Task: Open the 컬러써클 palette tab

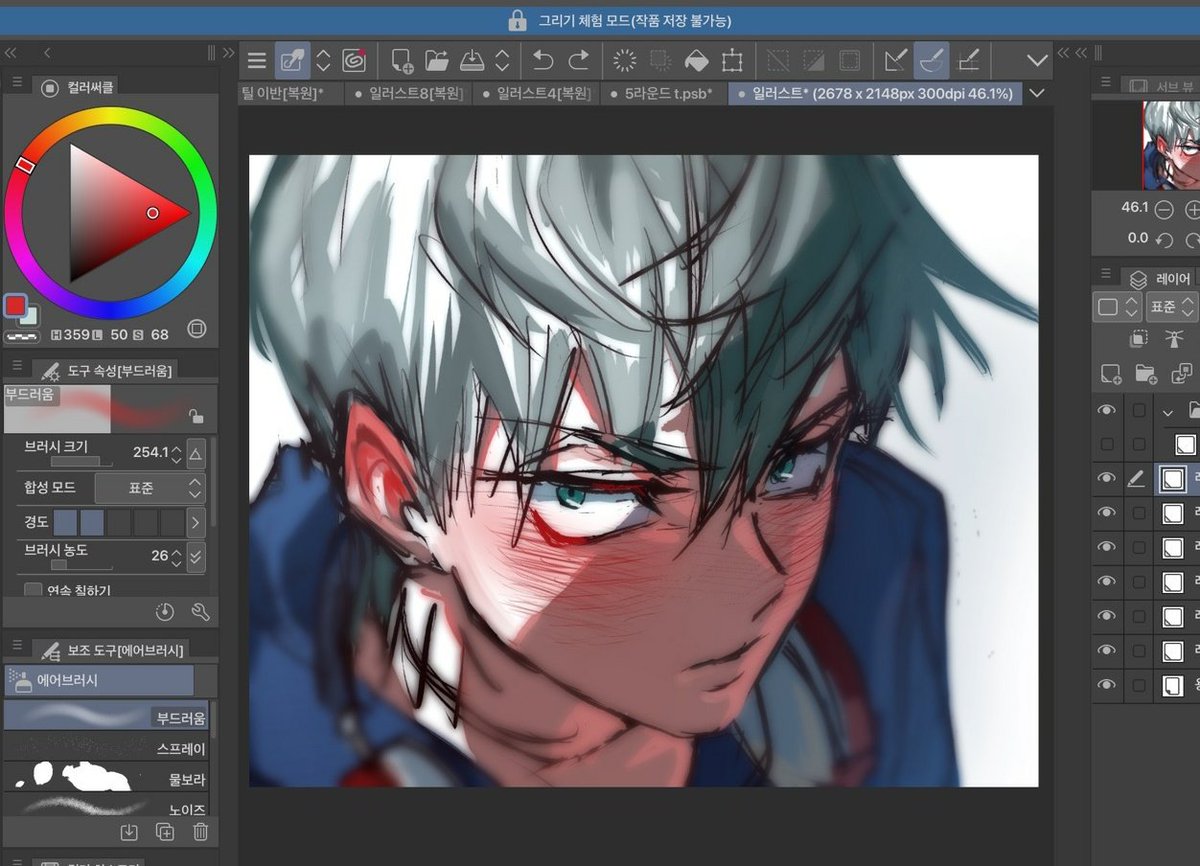Action: click(x=78, y=88)
